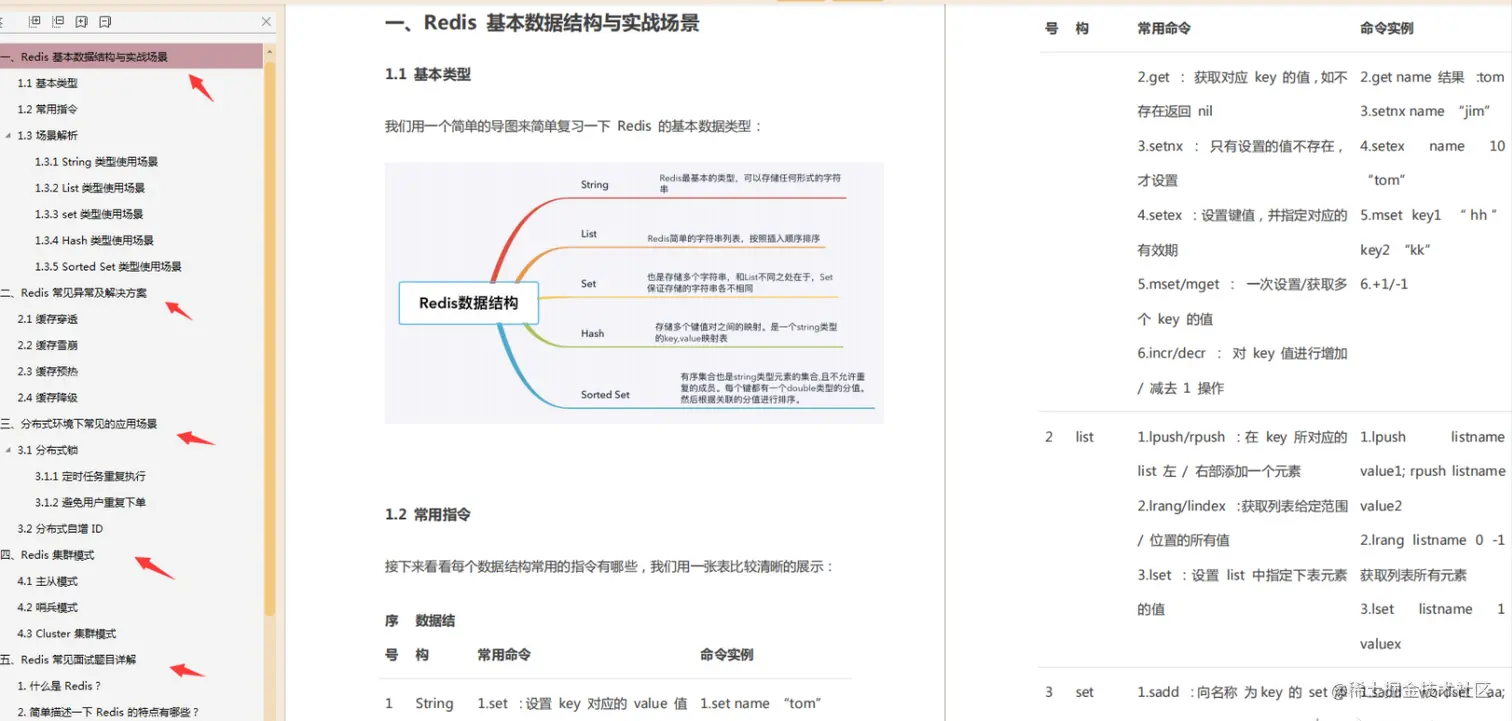Screen dimensions: 1512x721
Task: Click the add bookmark icon
Action: [82, 21]
